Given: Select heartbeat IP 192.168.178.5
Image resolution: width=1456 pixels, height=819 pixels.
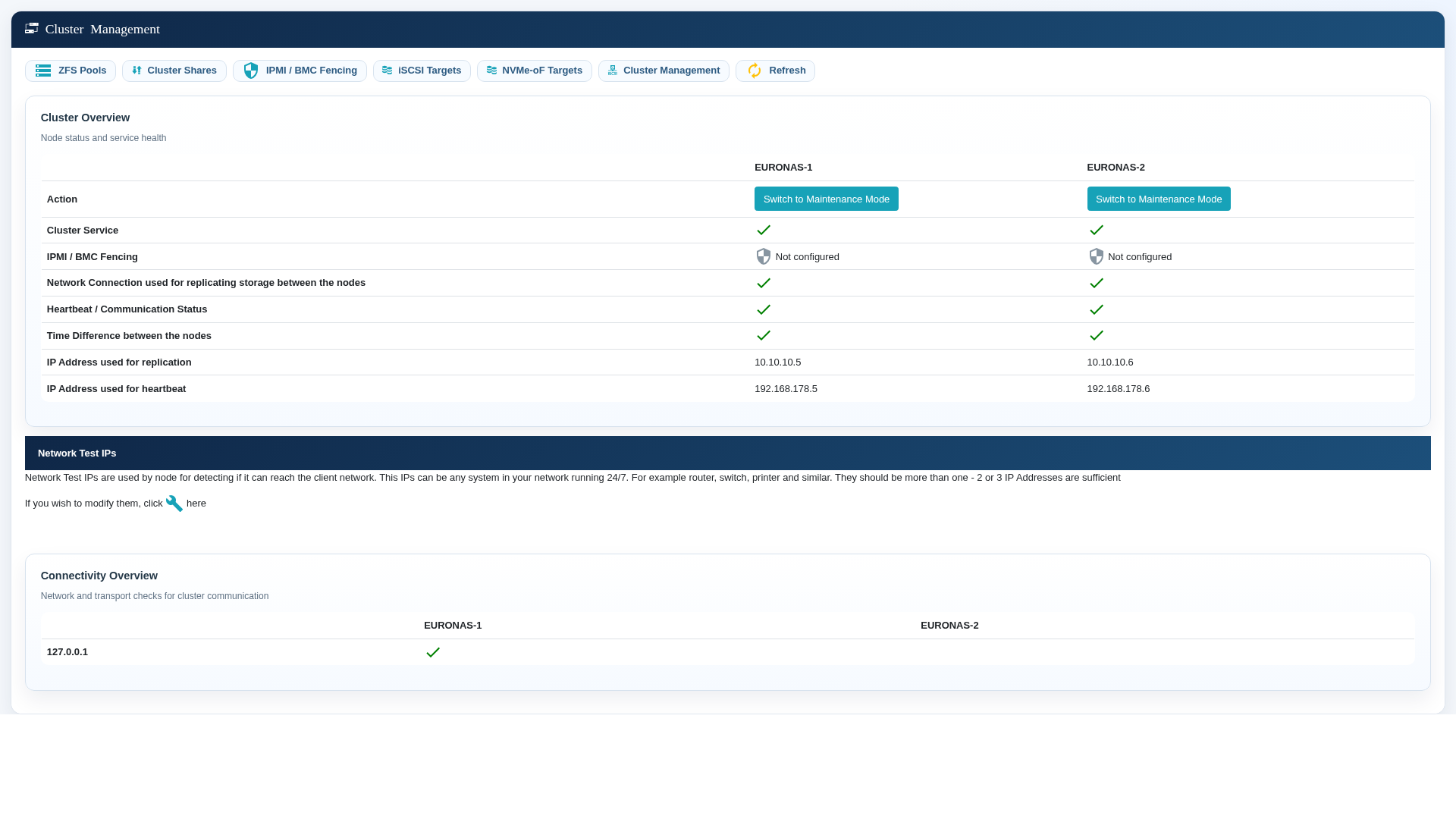Looking at the screenshot, I should (786, 389).
